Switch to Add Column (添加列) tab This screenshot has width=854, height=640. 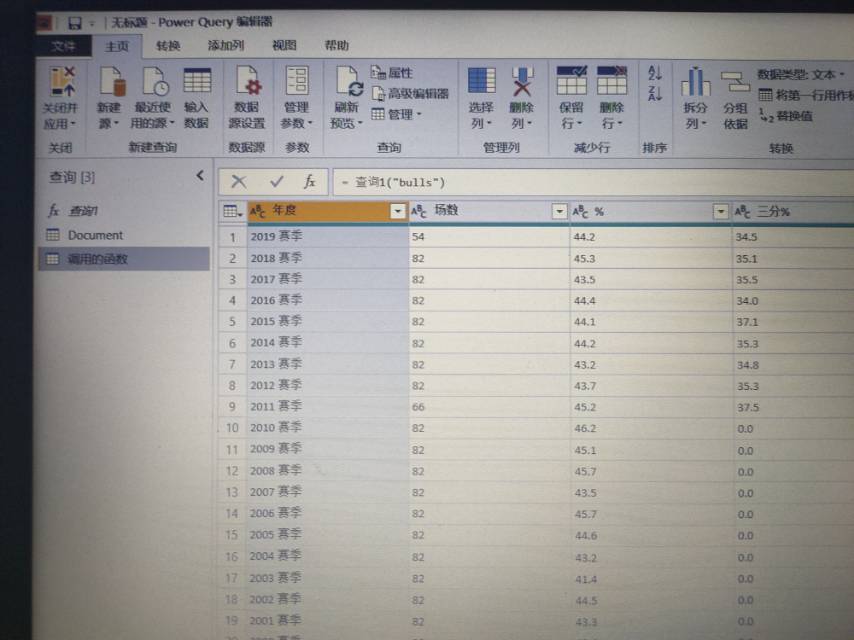coord(225,46)
